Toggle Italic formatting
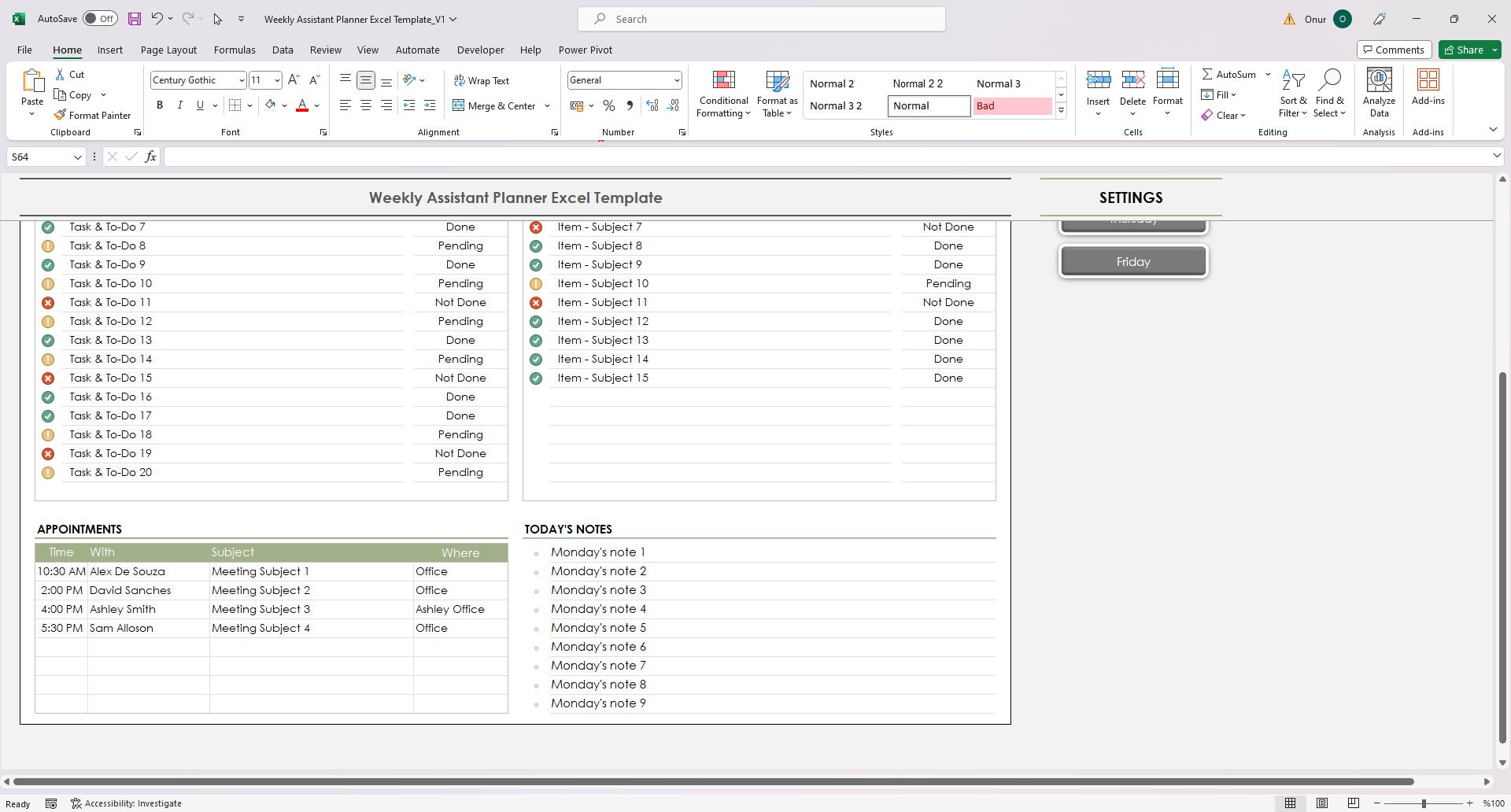 coord(179,105)
